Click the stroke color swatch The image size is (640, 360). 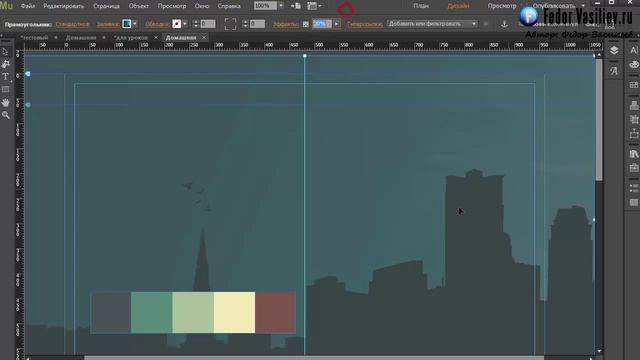pyautogui.click(x=177, y=24)
